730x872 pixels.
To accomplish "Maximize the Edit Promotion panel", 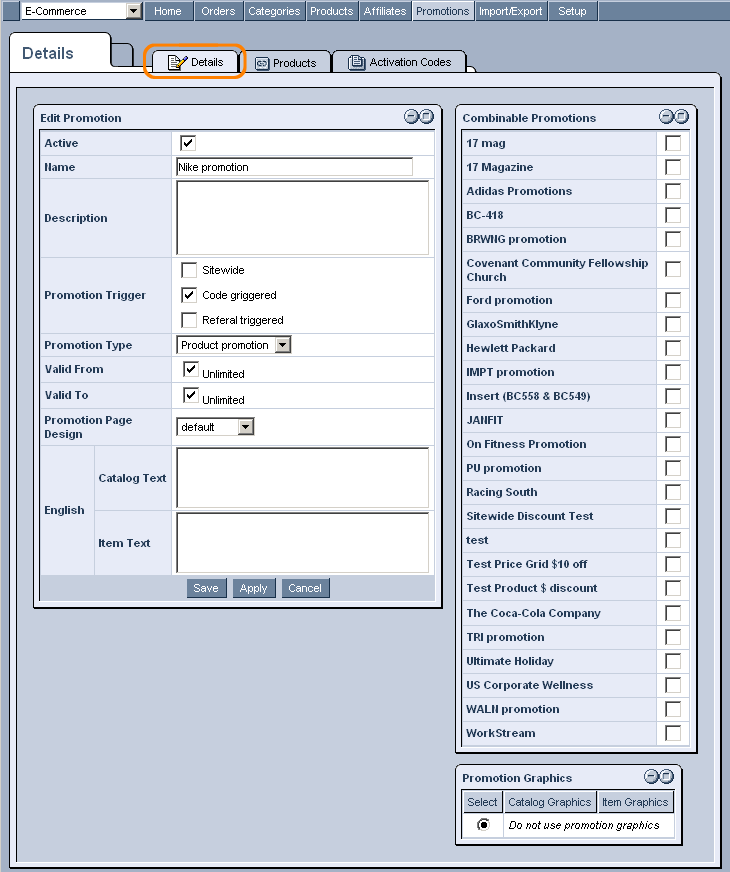I will [x=426, y=116].
